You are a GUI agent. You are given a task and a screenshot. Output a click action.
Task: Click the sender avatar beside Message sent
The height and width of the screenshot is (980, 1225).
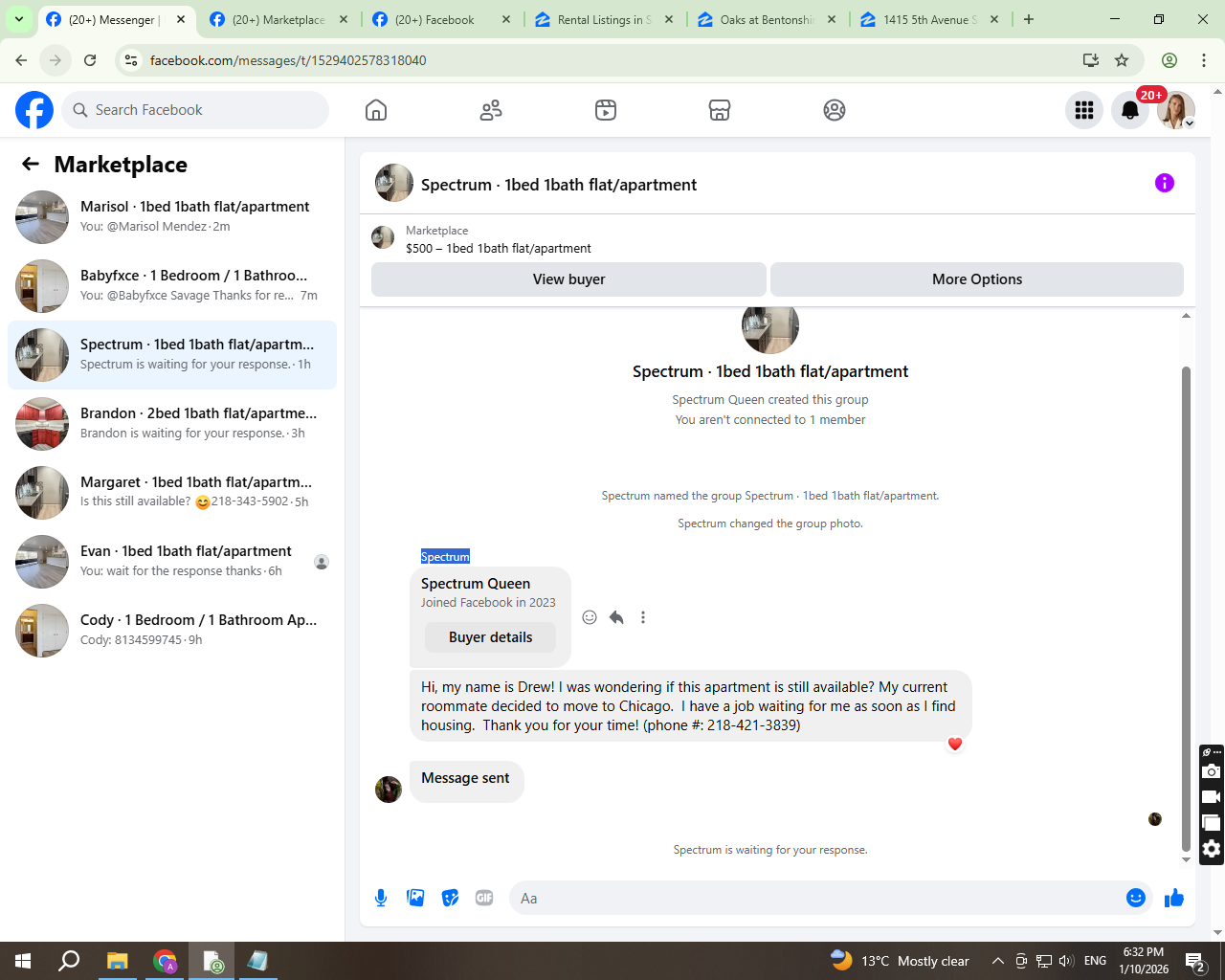tap(389, 790)
